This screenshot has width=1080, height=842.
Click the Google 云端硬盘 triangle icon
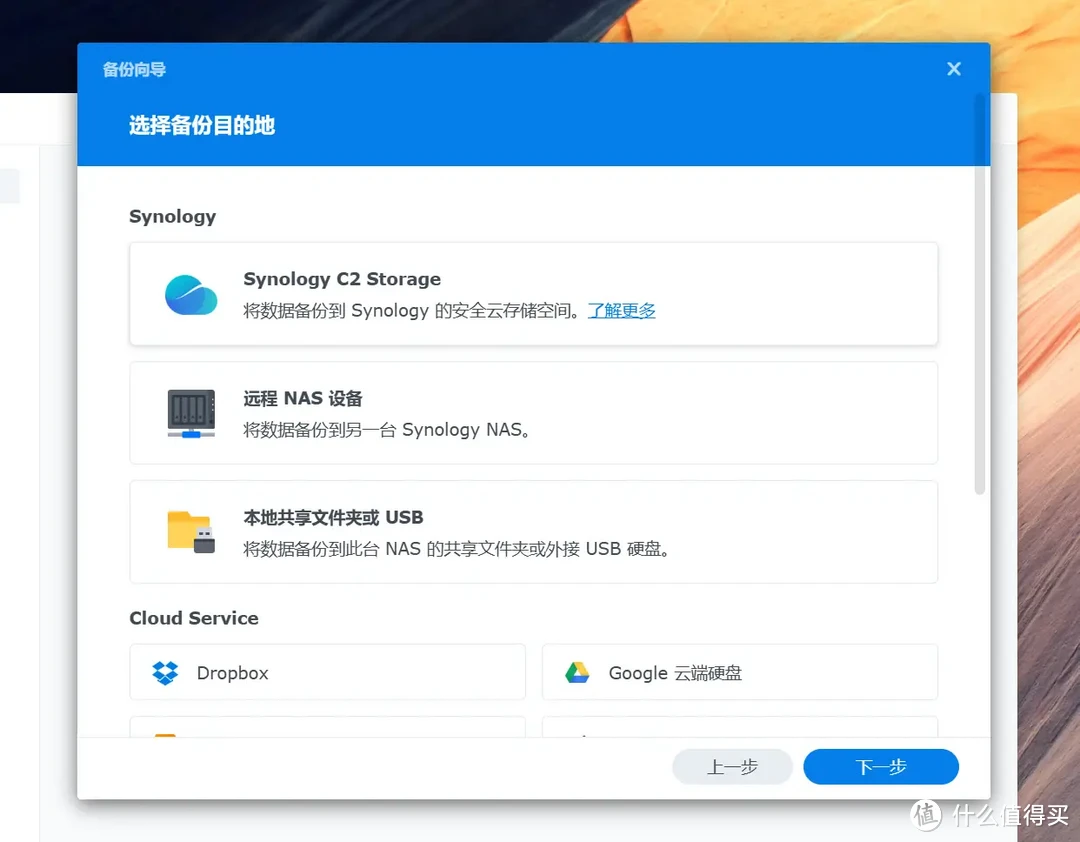click(578, 672)
